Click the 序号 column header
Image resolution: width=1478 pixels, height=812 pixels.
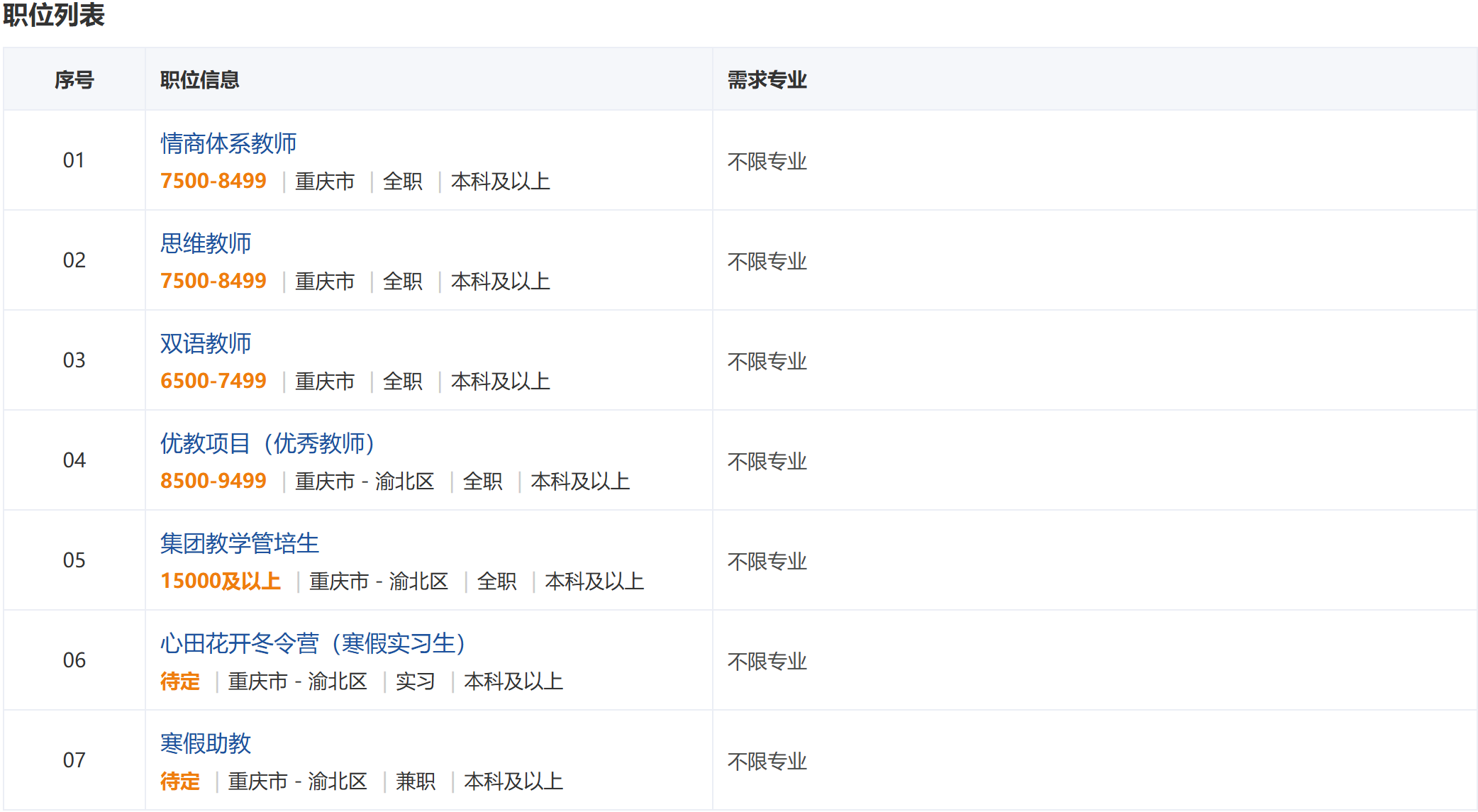coord(74,79)
